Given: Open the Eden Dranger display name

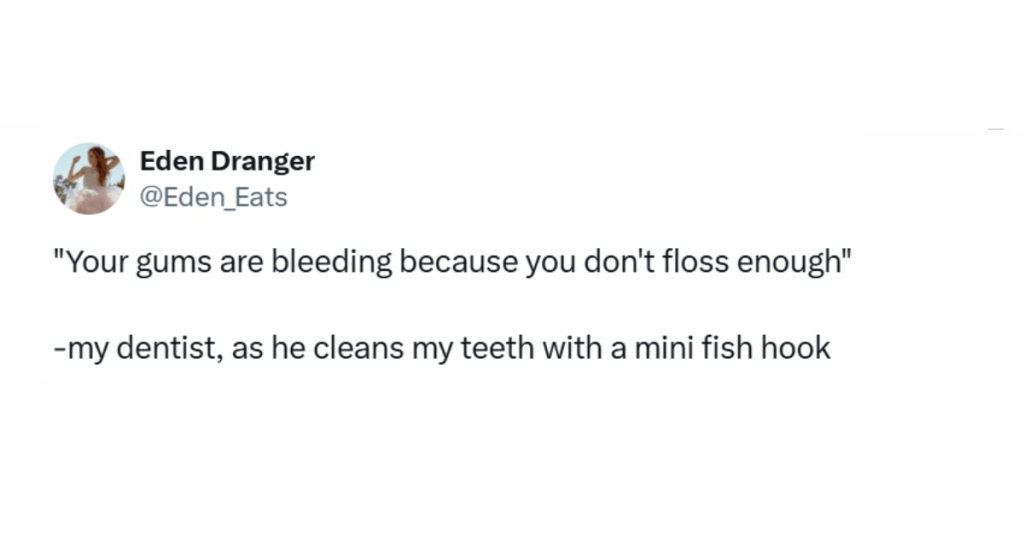Looking at the screenshot, I should pyautogui.click(x=227, y=161).
